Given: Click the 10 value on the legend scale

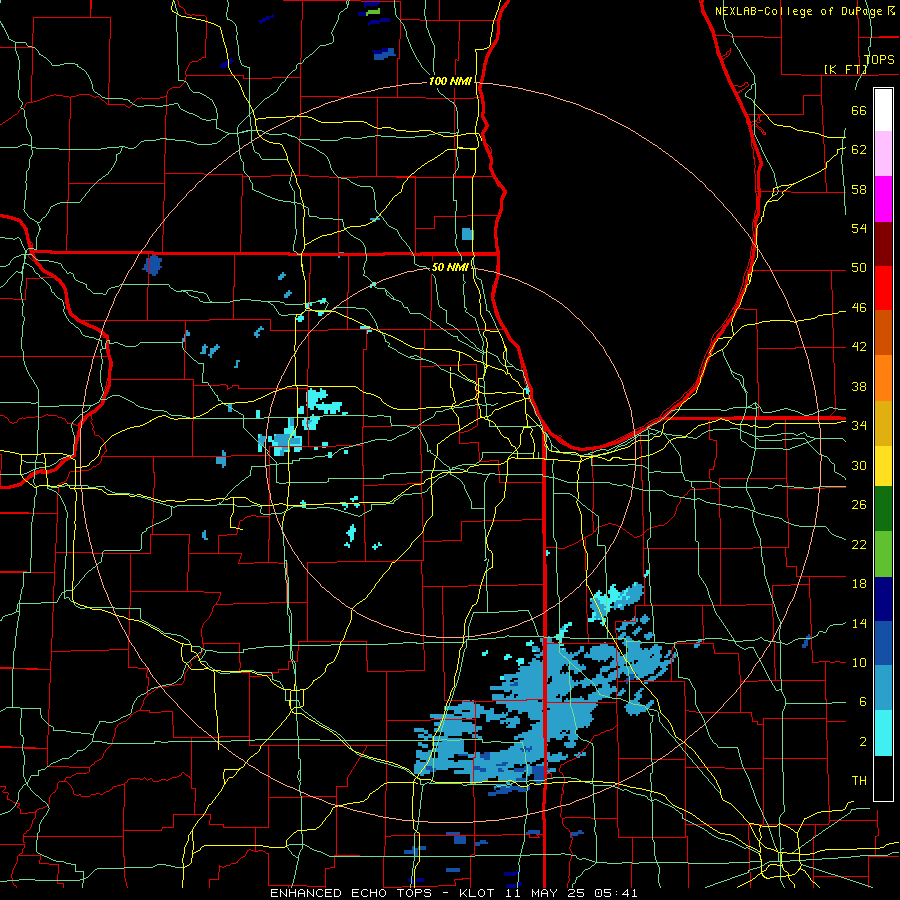Looking at the screenshot, I should [859, 662].
